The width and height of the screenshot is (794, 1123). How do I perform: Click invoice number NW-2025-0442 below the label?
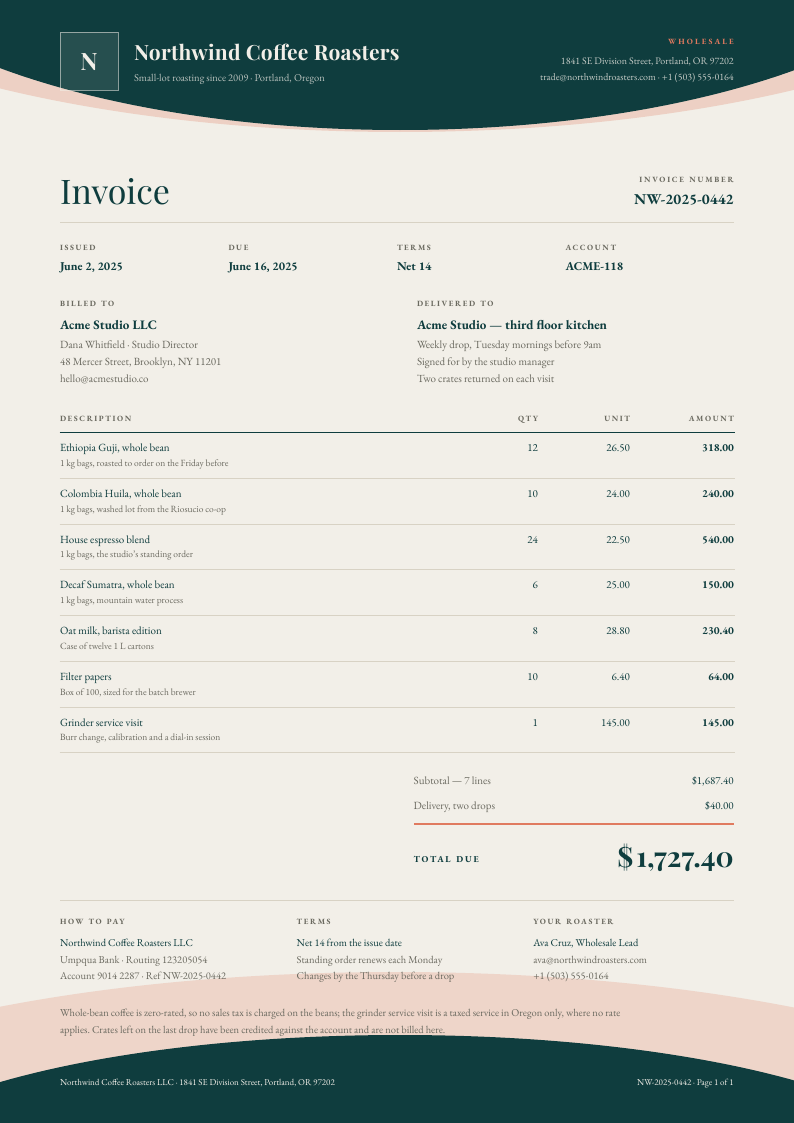tap(684, 199)
